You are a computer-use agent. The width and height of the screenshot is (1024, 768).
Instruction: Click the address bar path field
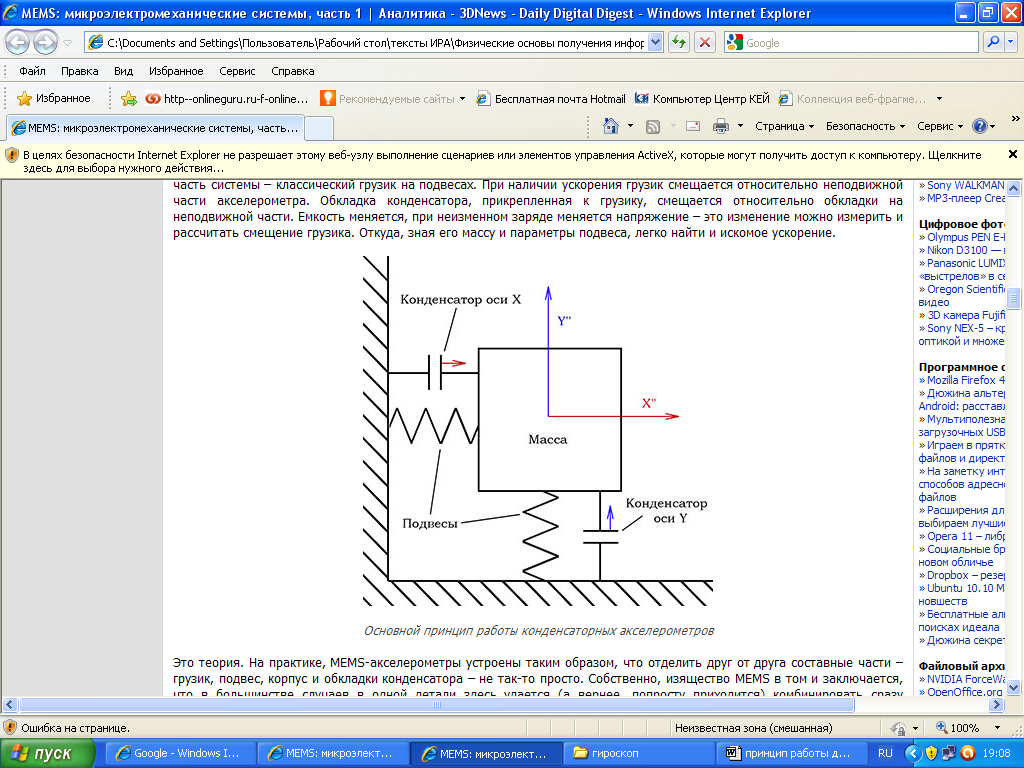pos(374,43)
